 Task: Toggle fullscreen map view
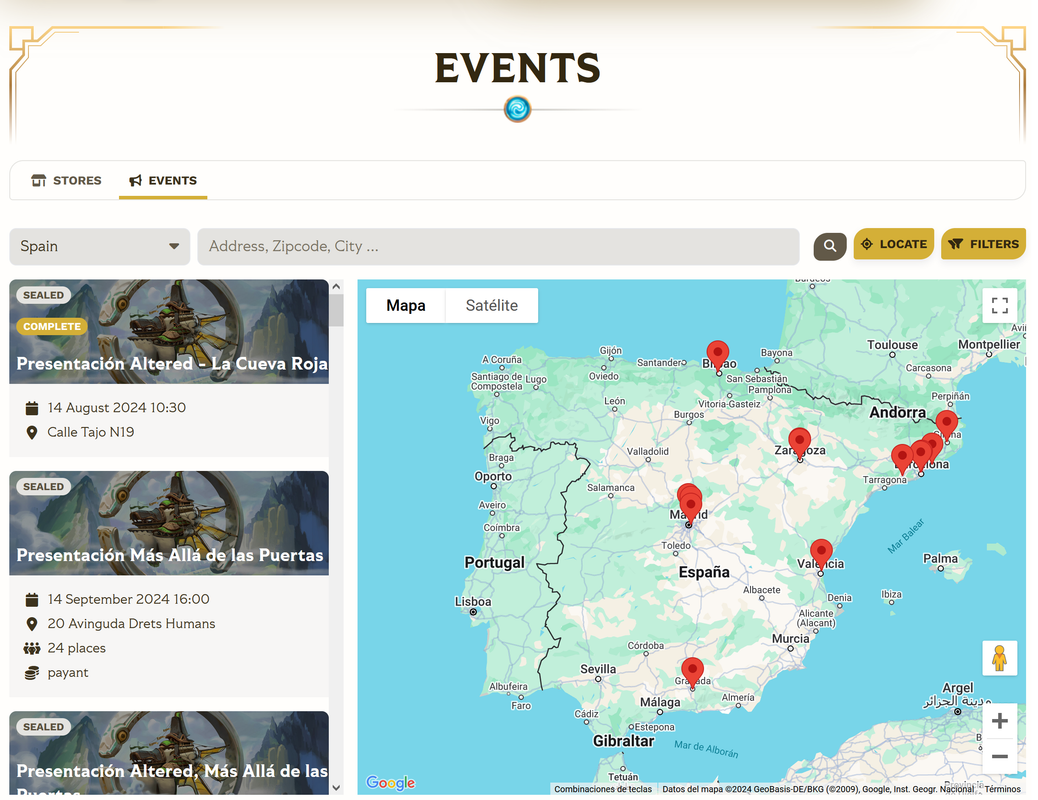(1000, 305)
